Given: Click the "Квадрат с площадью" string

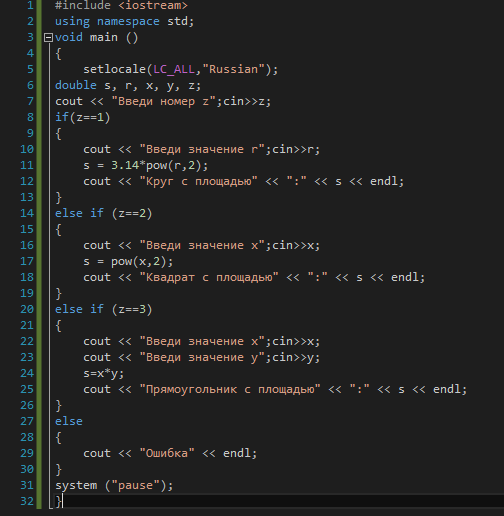Looking at the screenshot, I should click(209, 277).
